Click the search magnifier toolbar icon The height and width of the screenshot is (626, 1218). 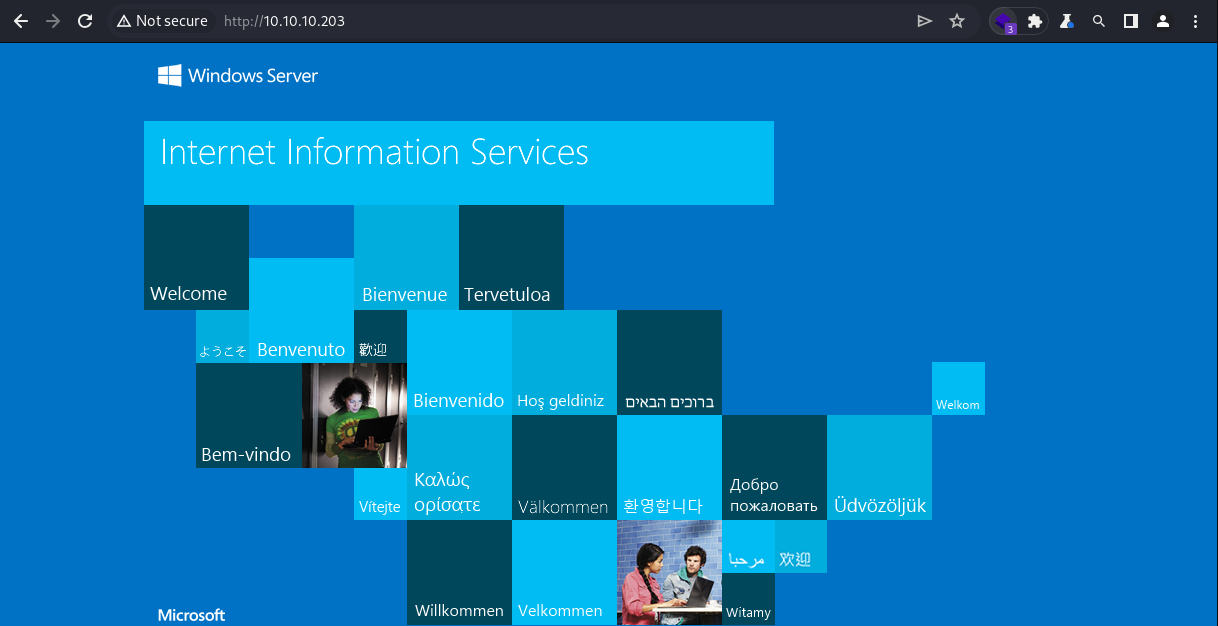[1099, 21]
